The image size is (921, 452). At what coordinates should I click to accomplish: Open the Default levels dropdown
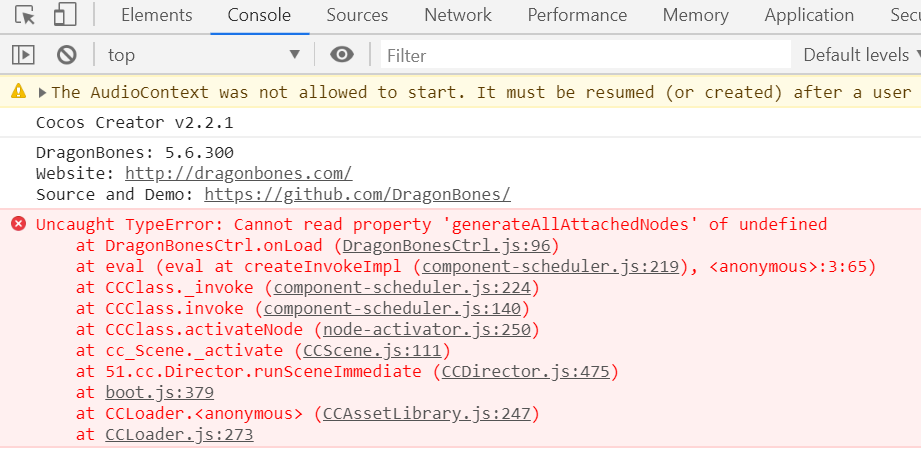point(859,55)
